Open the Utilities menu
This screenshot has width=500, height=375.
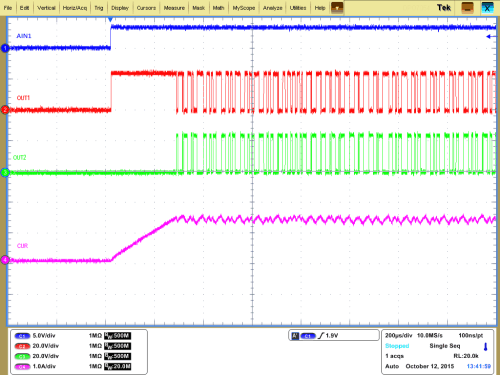tap(298, 8)
